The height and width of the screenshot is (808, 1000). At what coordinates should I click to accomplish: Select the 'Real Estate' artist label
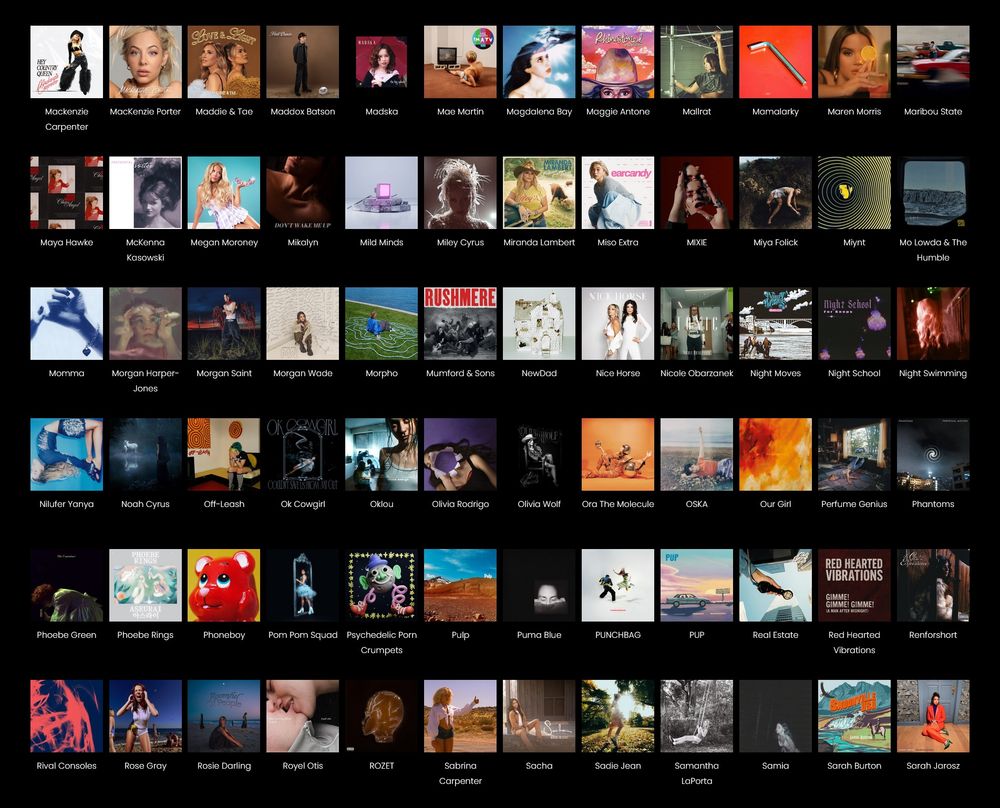(x=776, y=635)
